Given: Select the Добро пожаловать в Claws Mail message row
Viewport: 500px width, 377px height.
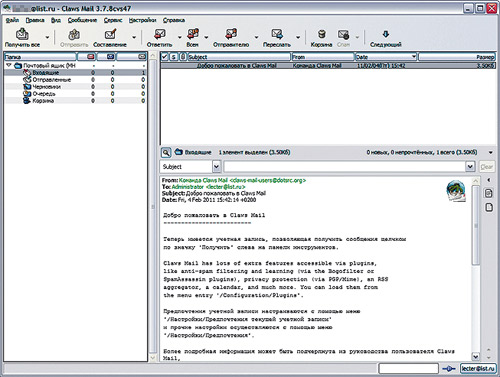Looking at the screenshot, I should pyautogui.click(x=328, y=66).
